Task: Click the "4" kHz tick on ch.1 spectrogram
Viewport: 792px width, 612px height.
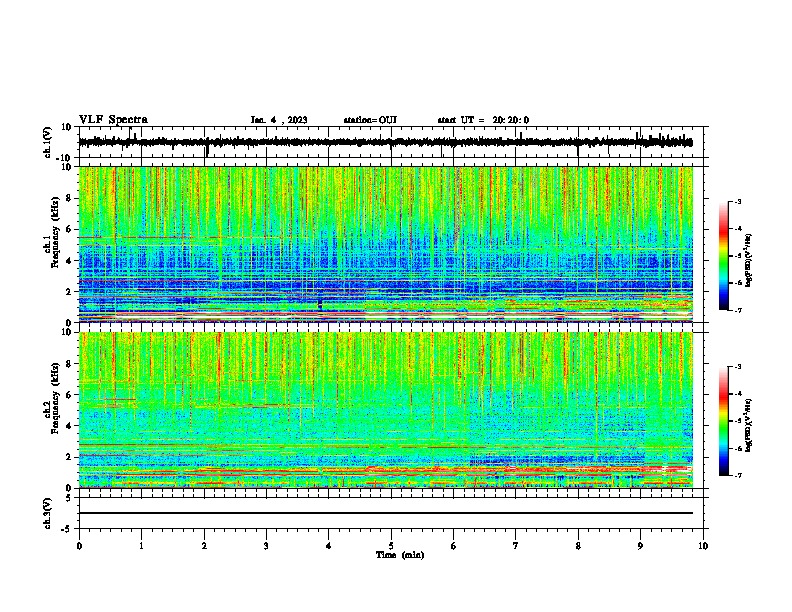Action: tap(70, 261)
